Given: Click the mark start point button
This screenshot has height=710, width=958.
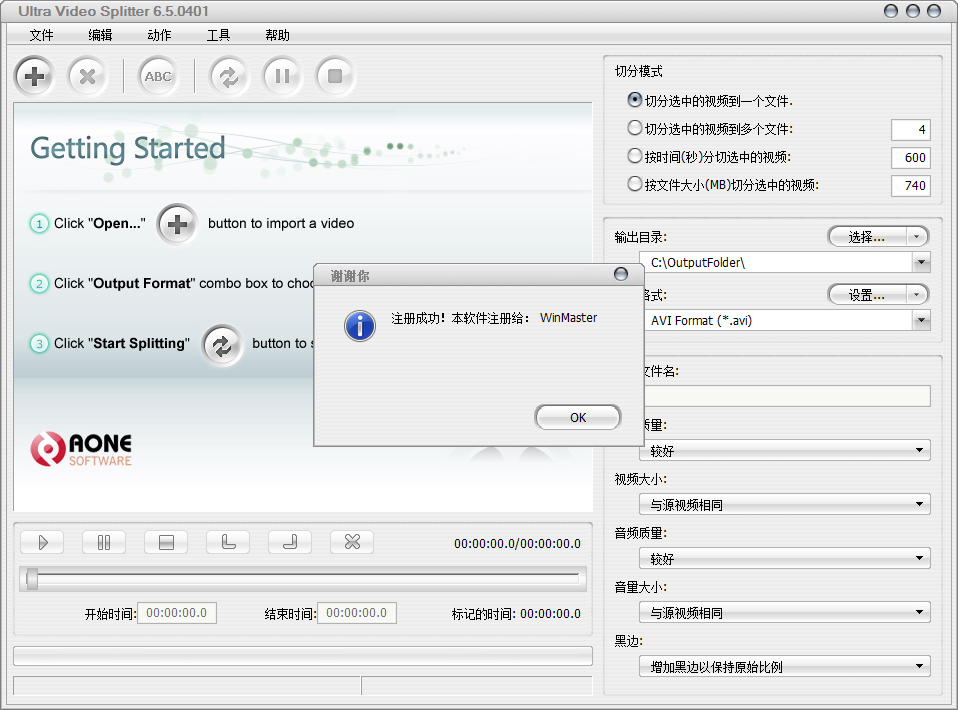Looking at the screenshot, I should click(x=228, y=543).
